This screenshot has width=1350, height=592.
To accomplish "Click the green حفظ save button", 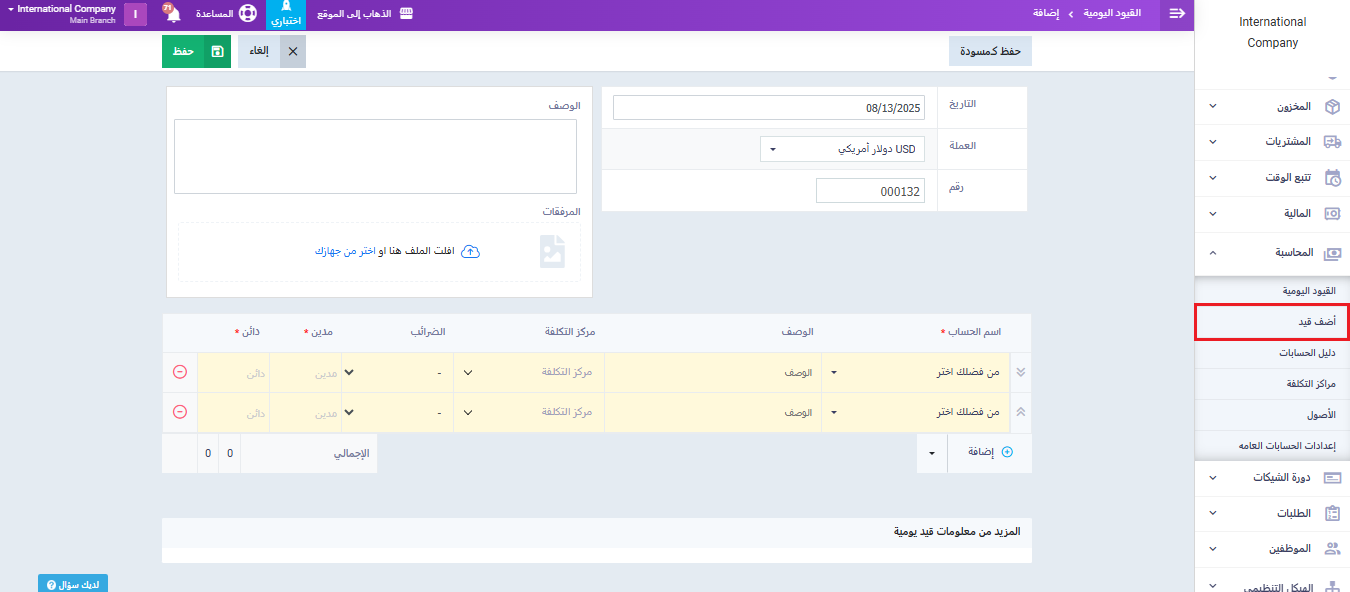I will [196, 51].
